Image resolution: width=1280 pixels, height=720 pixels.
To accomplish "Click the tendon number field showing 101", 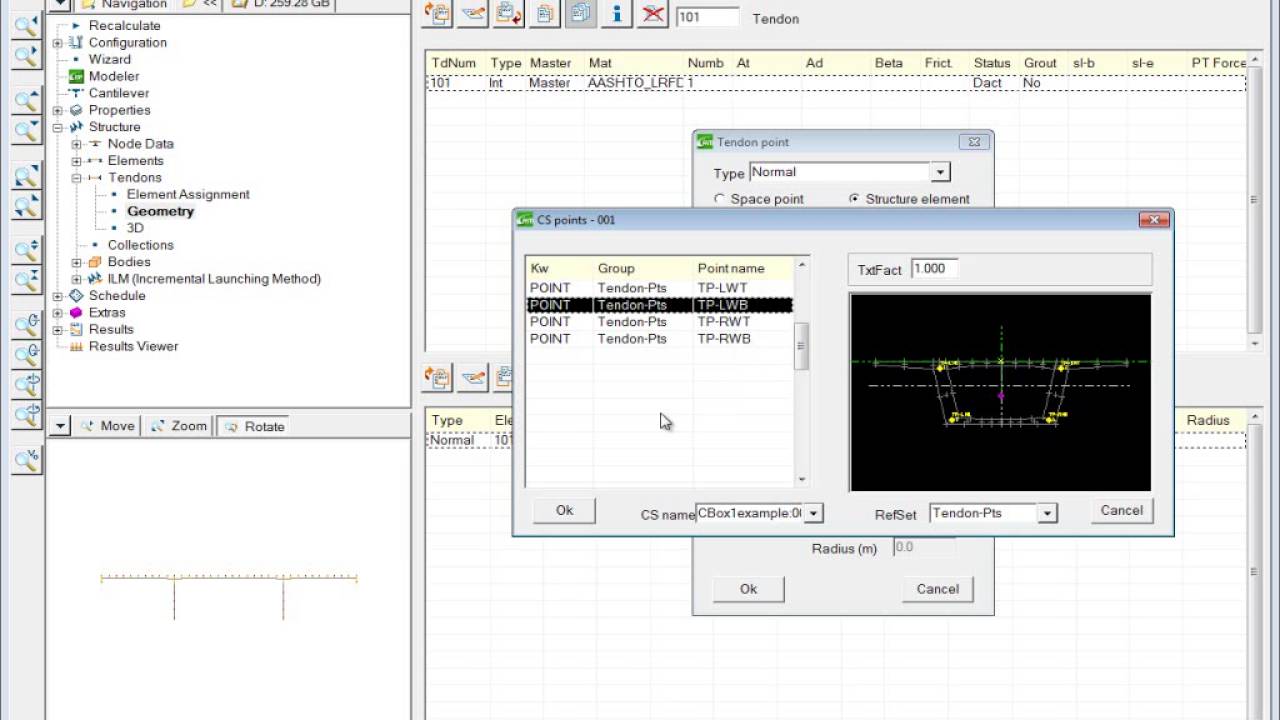I will click(707, 17).
